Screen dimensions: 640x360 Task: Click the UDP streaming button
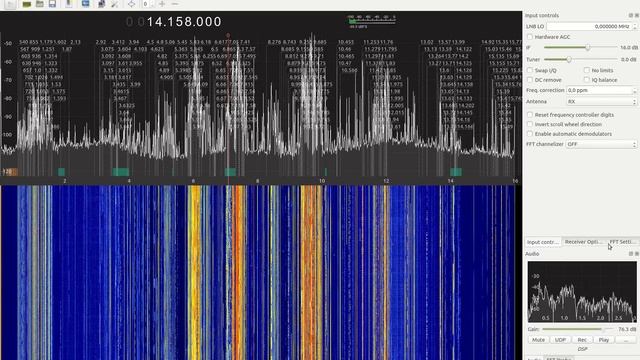coord(560,340)
